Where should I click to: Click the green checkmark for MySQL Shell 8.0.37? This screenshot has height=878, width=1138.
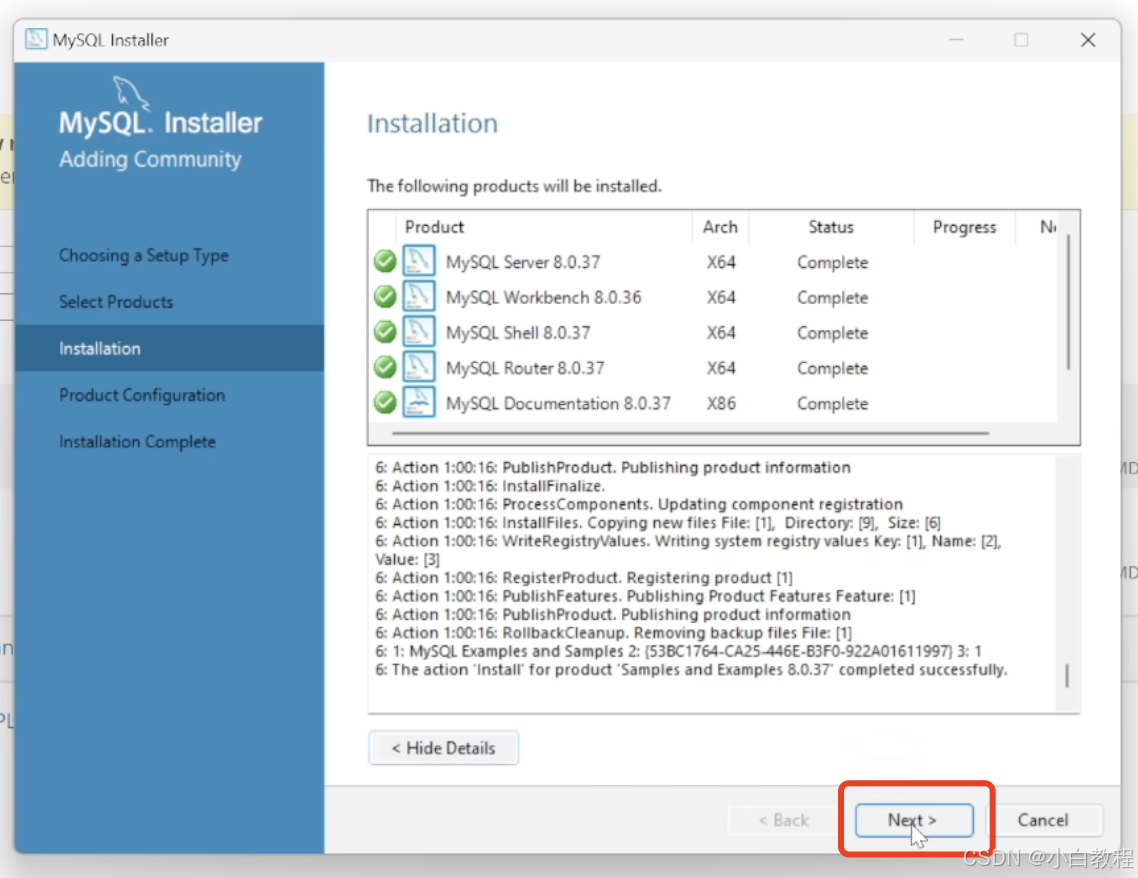pos(385,332)
